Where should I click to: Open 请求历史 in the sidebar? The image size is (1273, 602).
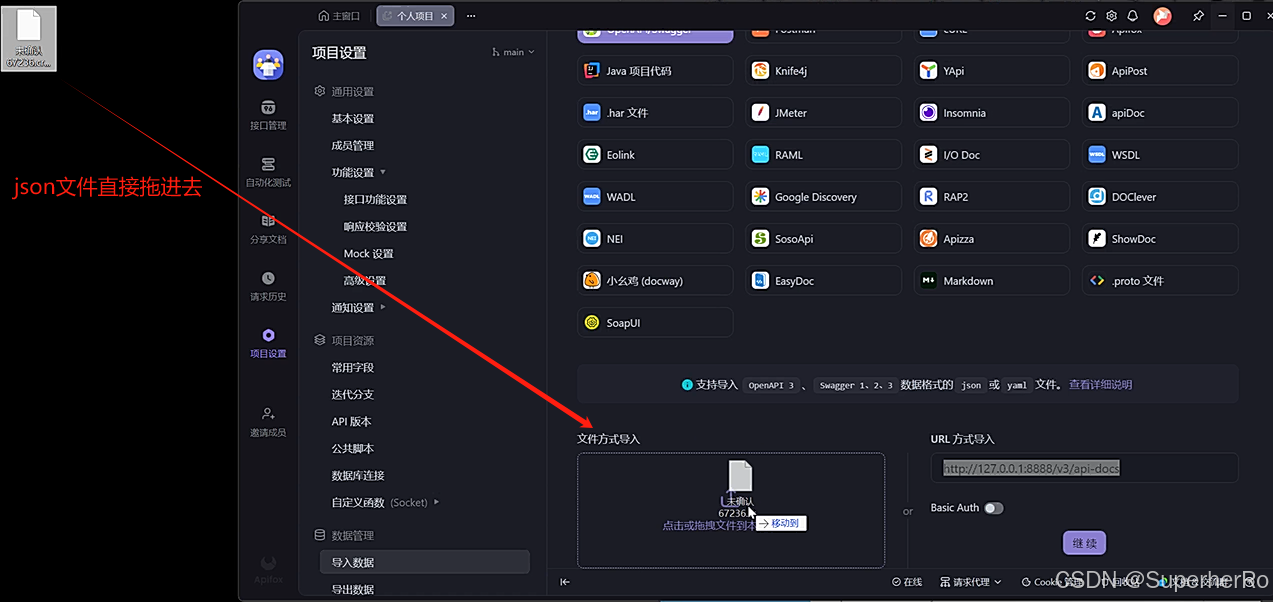pos(268,286)
